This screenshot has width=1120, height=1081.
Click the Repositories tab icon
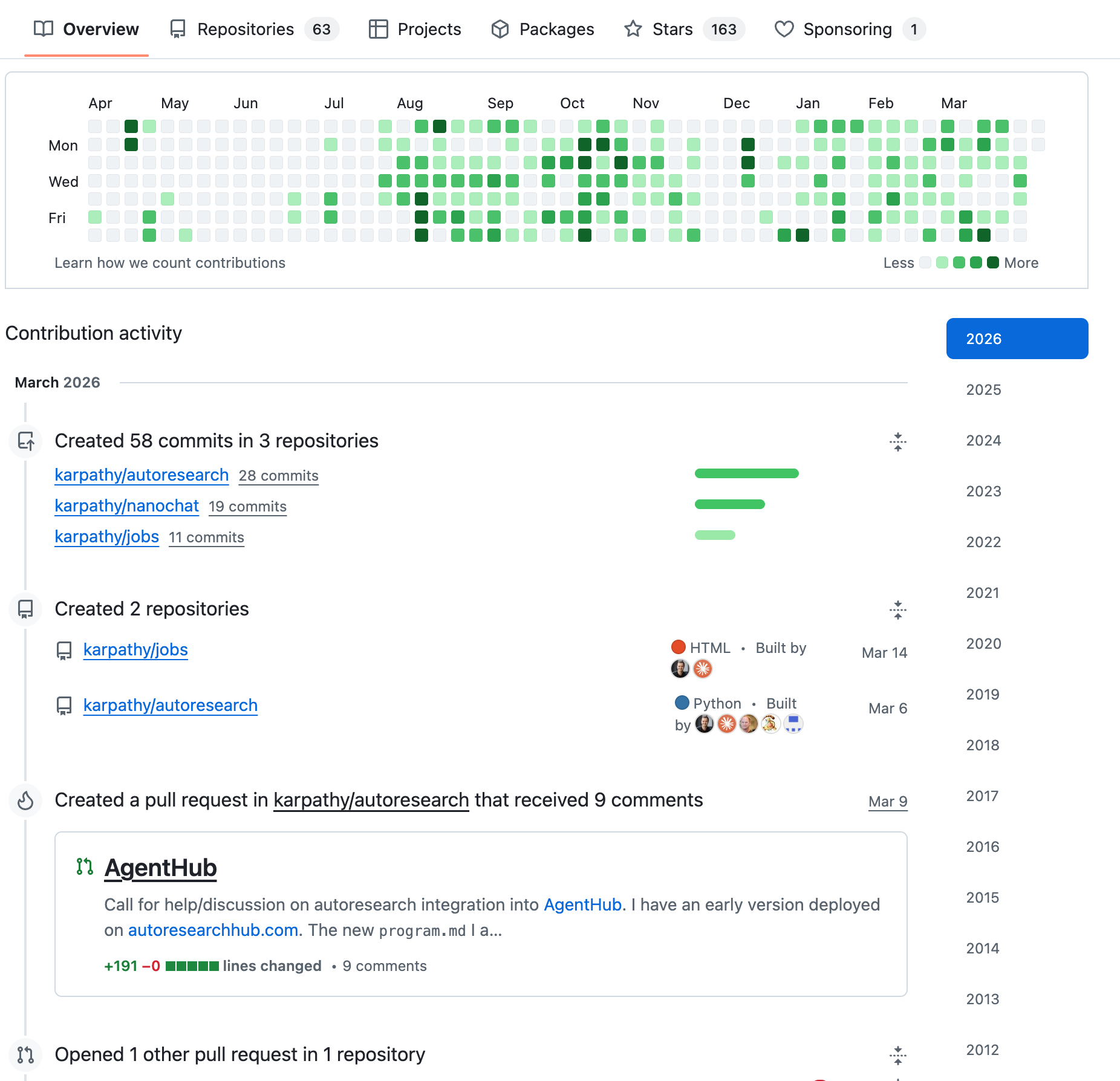(x=177, y=29)
